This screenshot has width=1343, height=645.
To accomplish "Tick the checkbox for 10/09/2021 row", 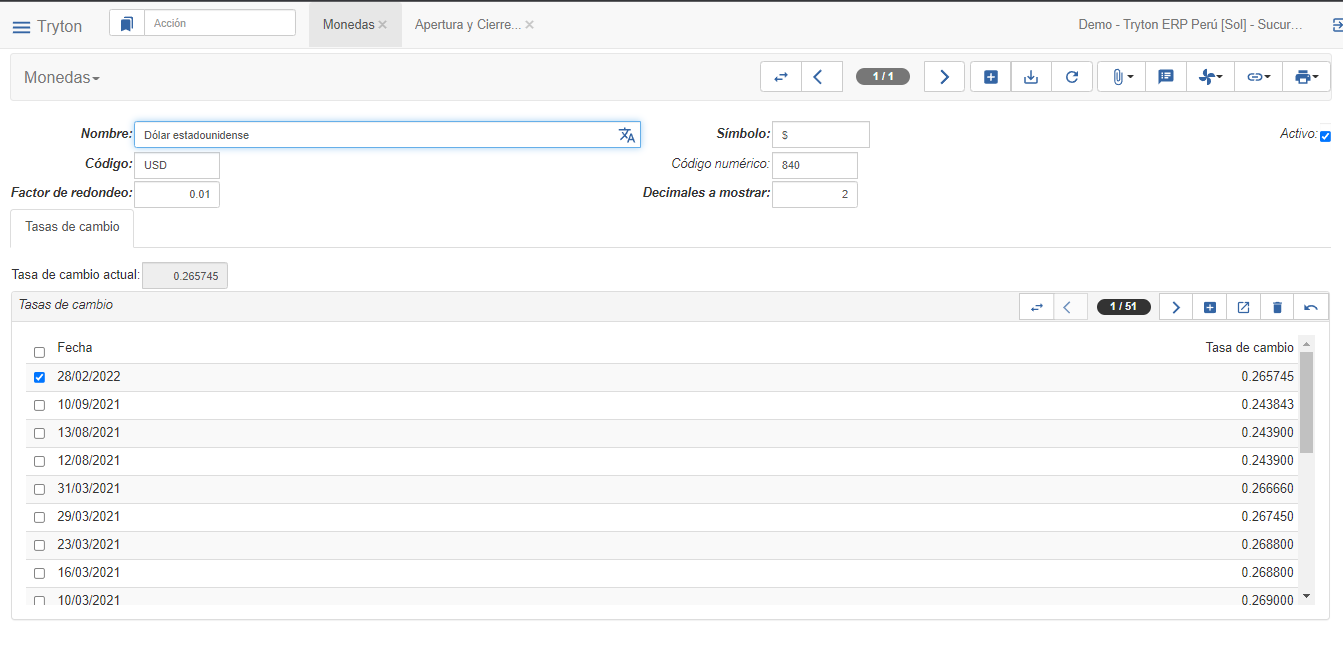I will point(39,405).
